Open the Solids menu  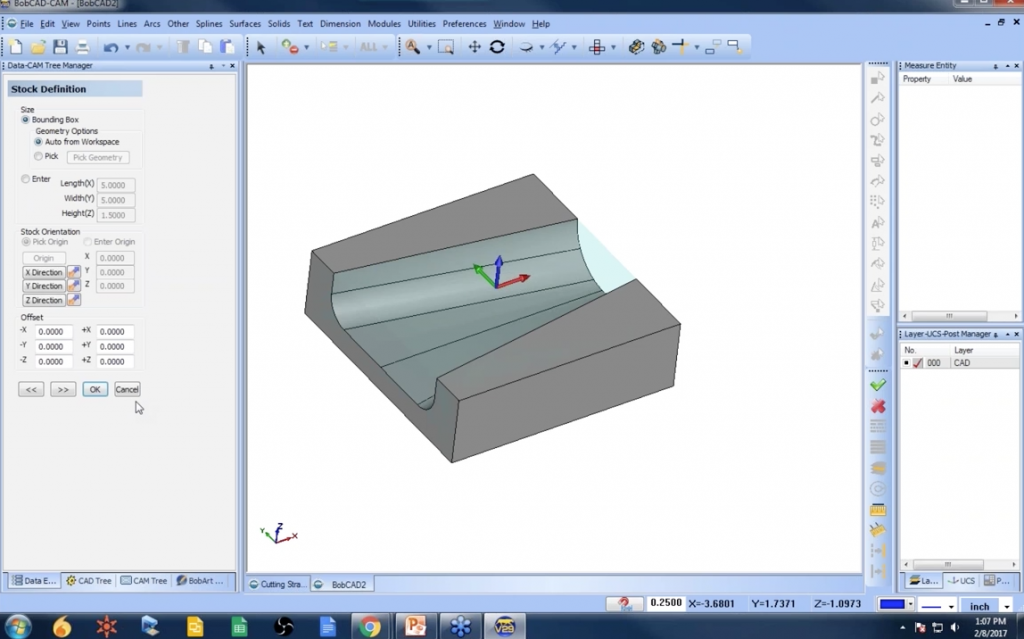click(x=279, y=24)
